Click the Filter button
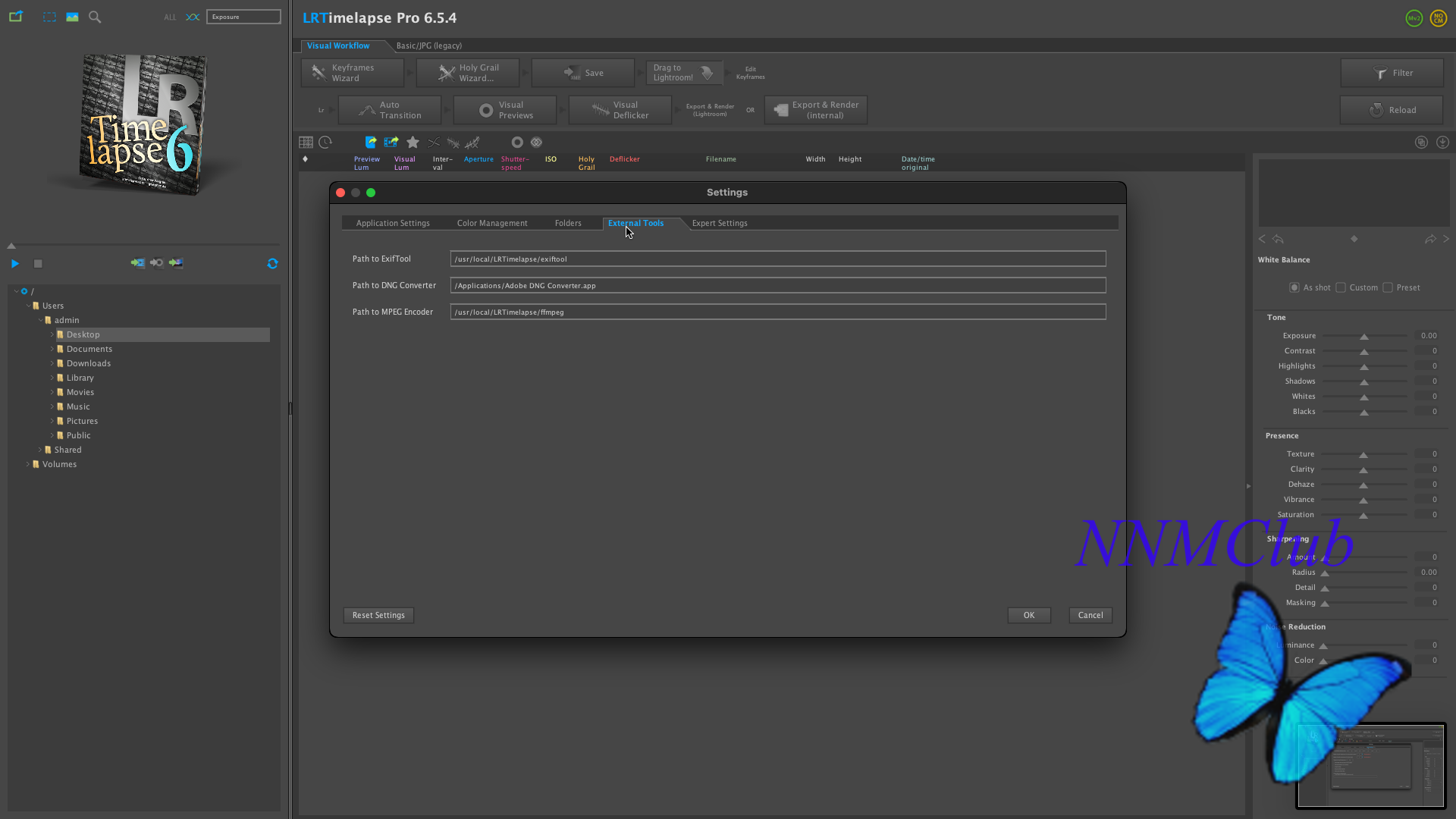This screenshot has width=1456, height=819. [x=1392, y=73]
